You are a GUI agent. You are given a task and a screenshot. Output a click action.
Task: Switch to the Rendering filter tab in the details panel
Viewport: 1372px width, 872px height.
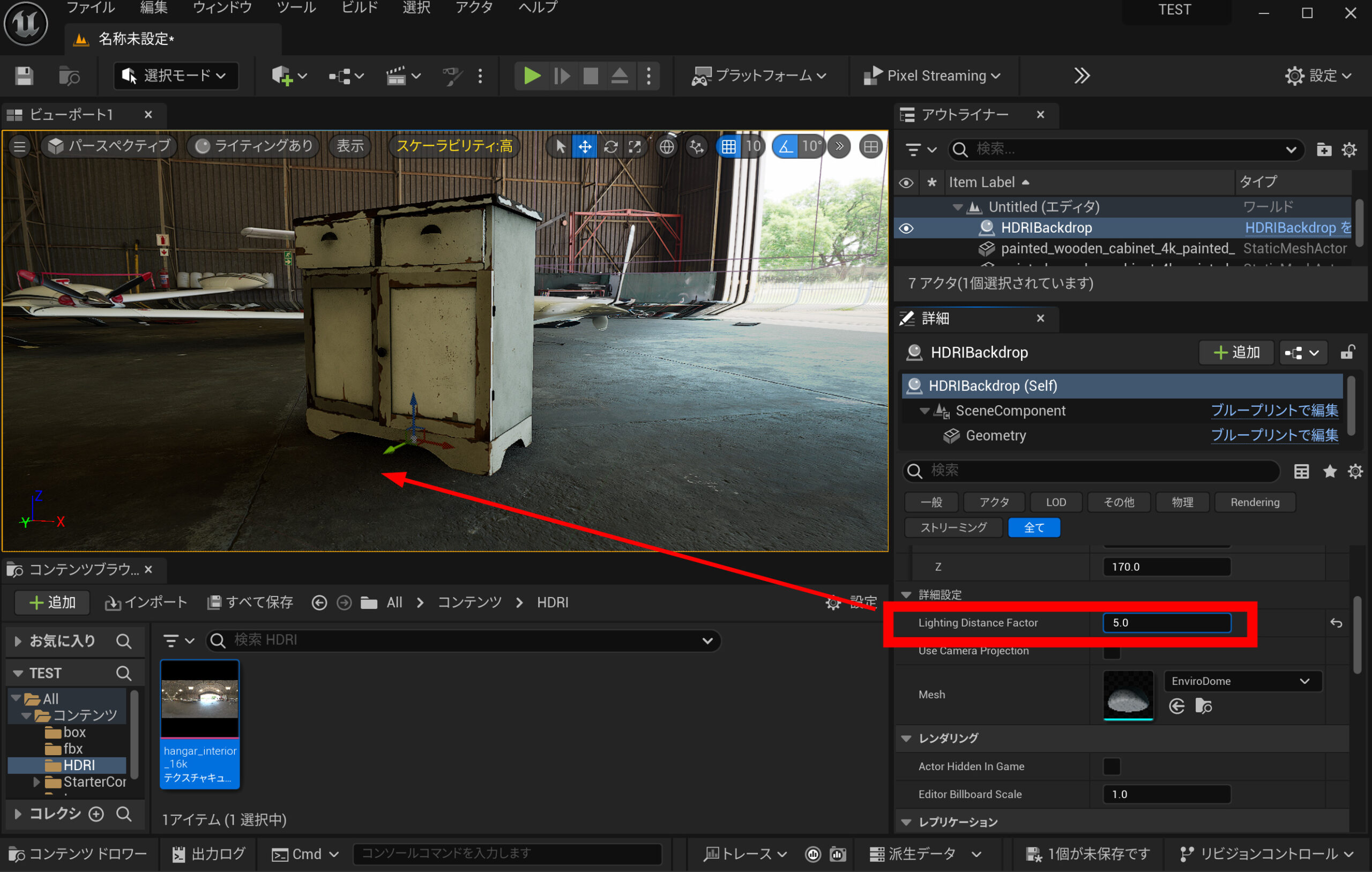click(x=1255, y=503)
